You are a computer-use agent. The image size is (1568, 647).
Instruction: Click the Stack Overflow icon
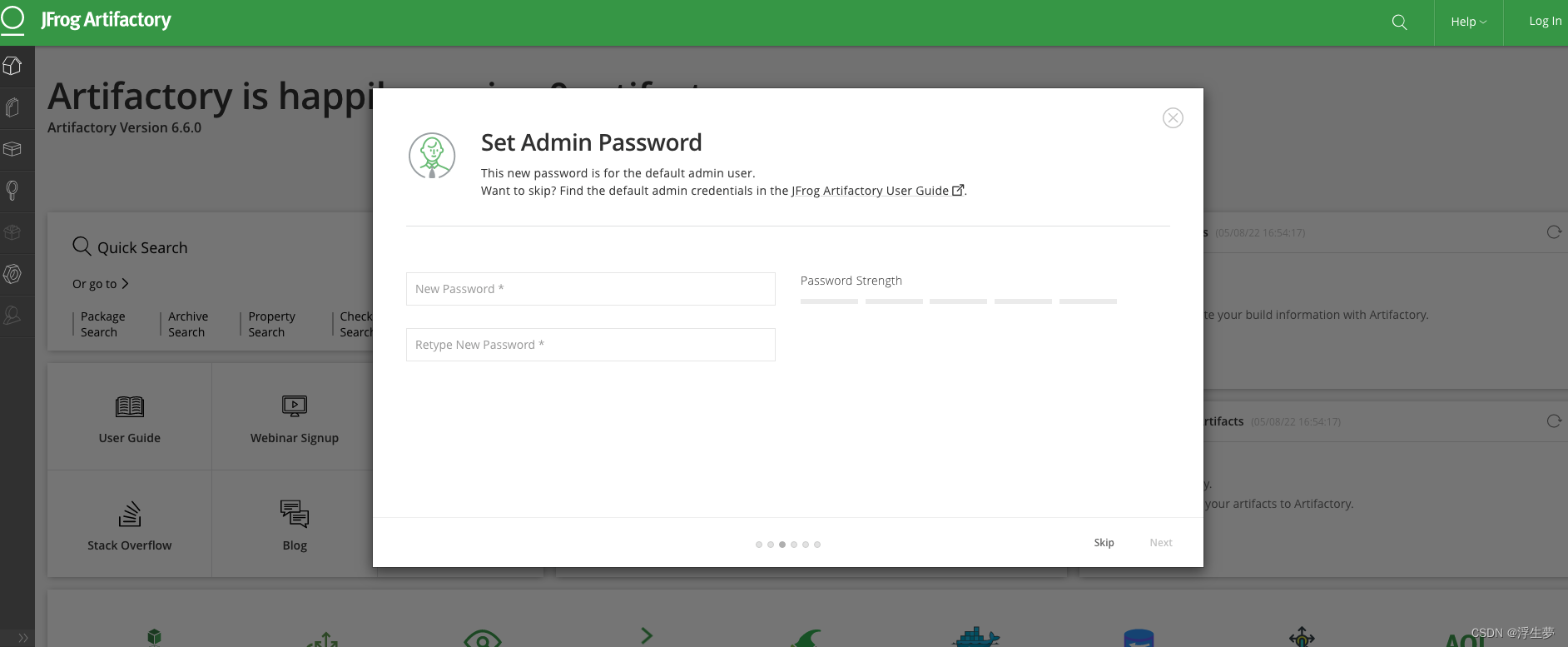coord(130,514)
